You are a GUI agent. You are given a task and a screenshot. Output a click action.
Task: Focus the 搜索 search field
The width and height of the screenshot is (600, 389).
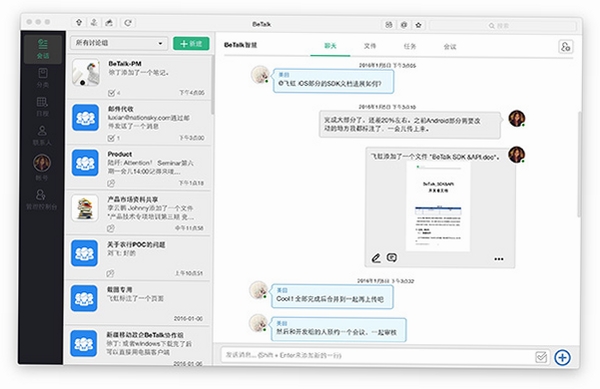click(502, 26)
